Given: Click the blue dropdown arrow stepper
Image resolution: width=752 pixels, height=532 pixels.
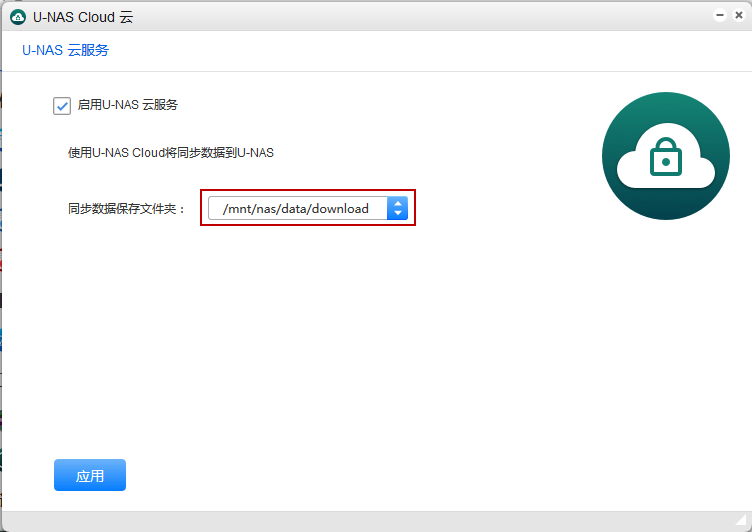Looking at the screenshot, I should click(x=397, y=208).
